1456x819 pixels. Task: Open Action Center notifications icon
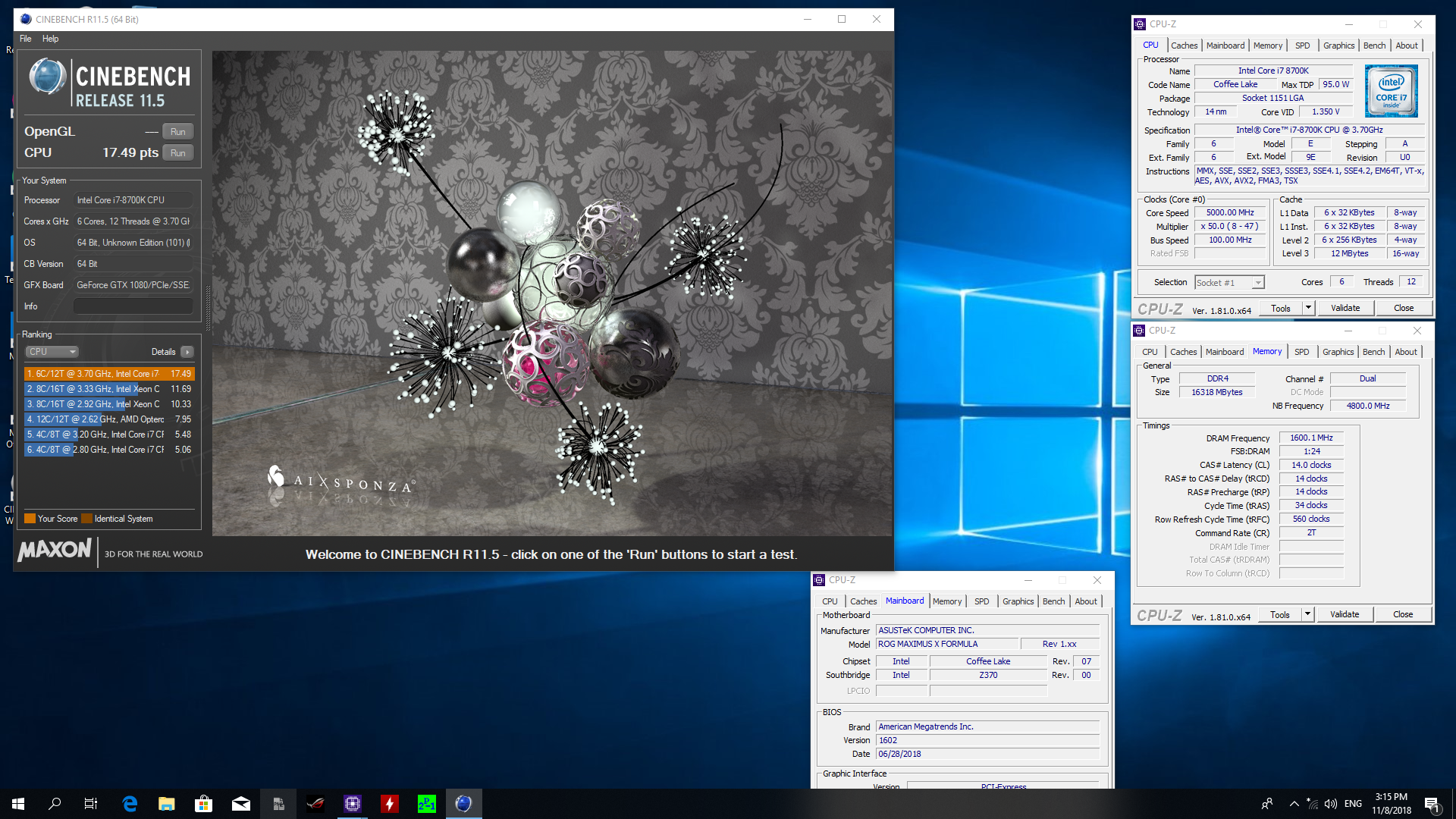click(x=1432, y=804)
